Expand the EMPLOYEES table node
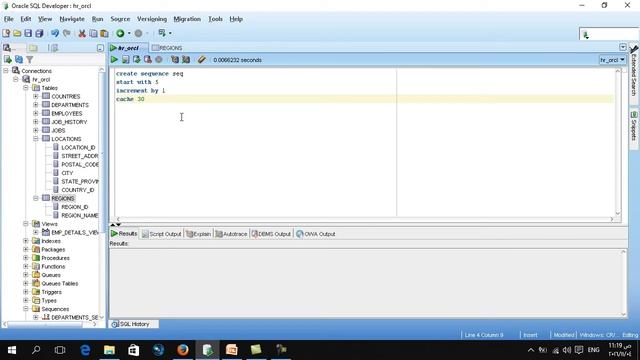The width and height of the screenshot is (640, 360). tap(36, 113)
